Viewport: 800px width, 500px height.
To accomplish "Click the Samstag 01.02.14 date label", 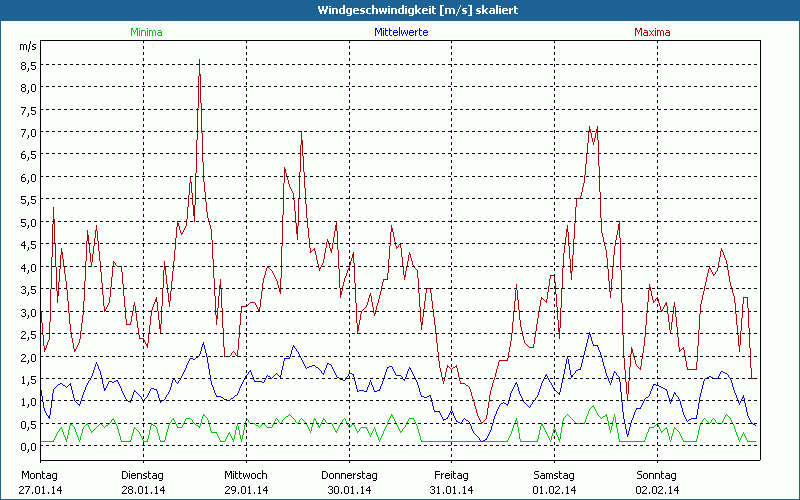I will point(555,482).
